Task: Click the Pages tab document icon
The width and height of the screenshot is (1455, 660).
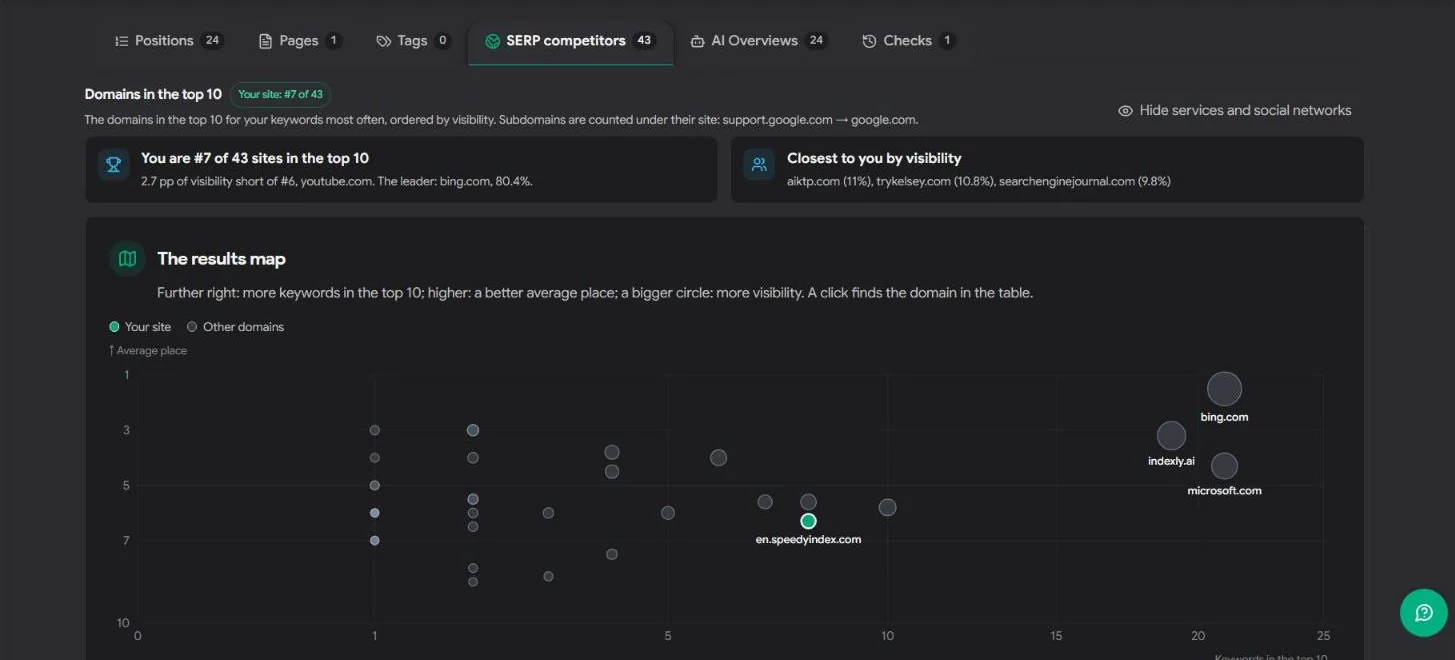Action: pyautogui.click(x=265, y=41)
